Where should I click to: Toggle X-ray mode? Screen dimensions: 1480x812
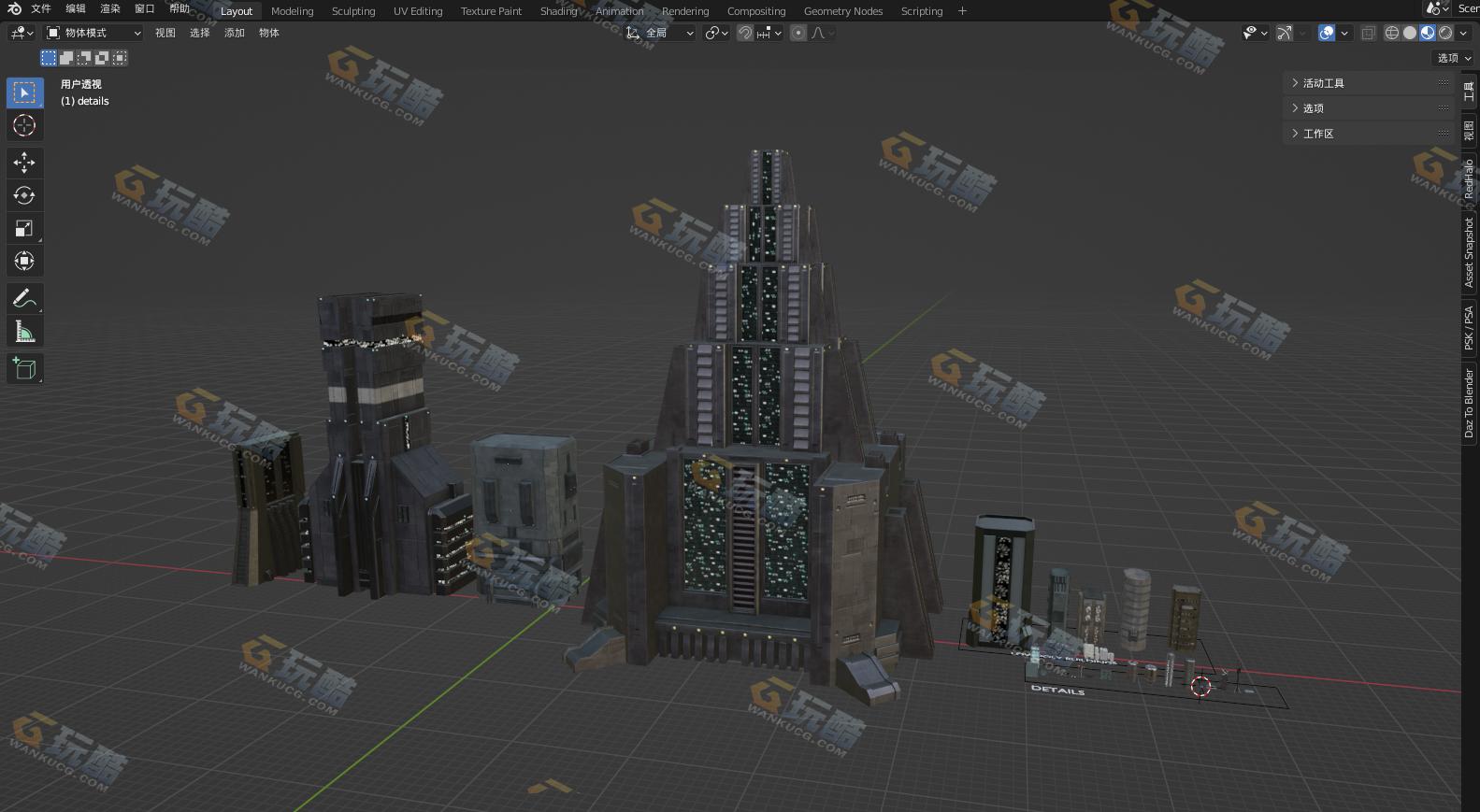[1368, 33]
